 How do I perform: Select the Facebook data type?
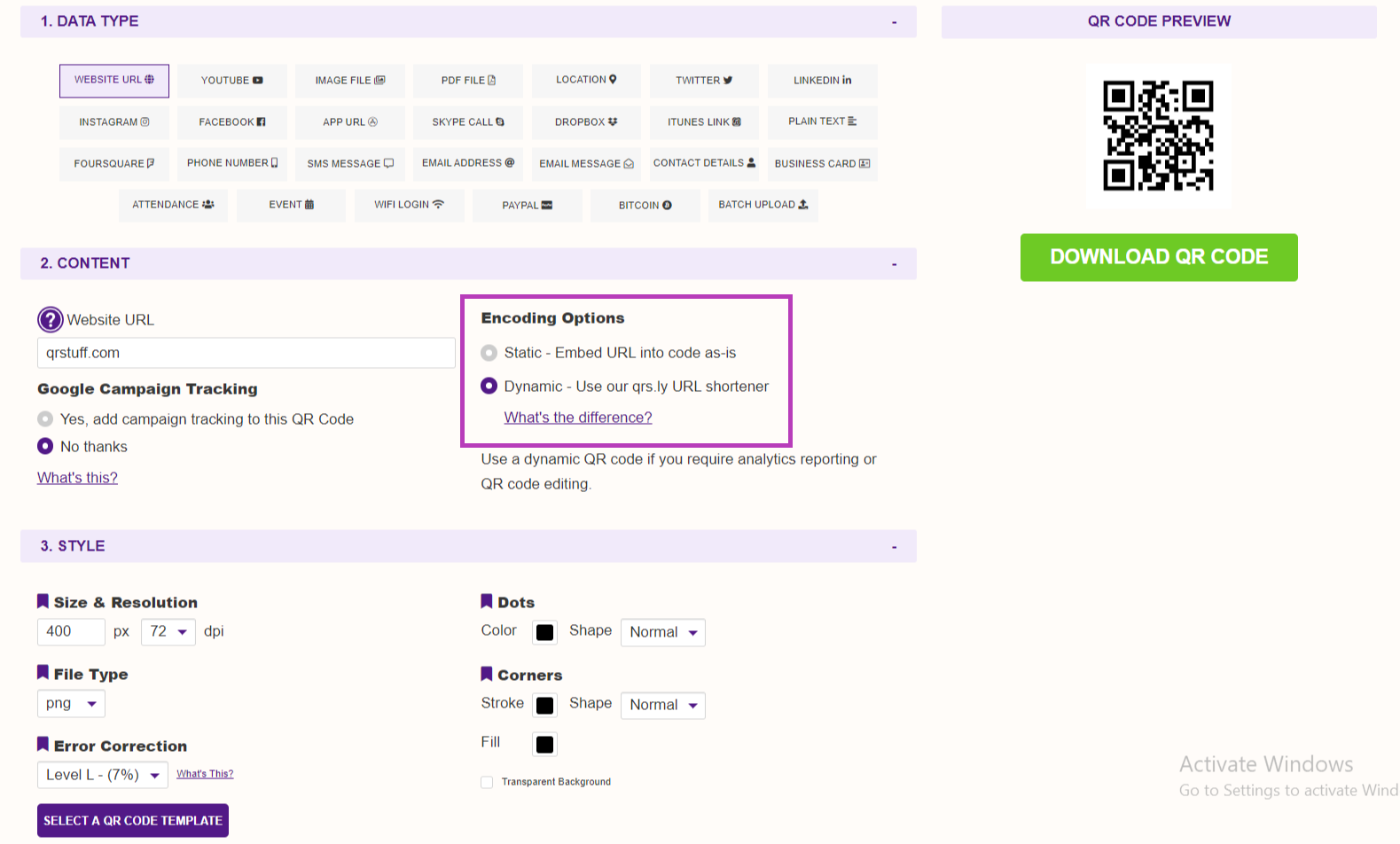pos(231,122)
